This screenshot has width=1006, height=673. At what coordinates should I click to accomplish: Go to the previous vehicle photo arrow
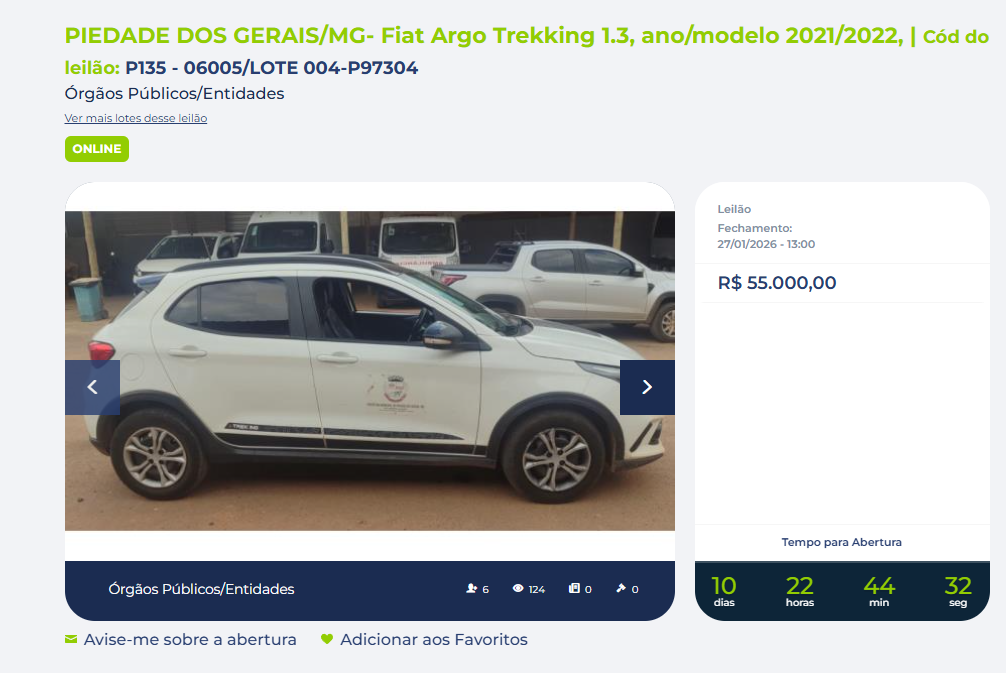[x=92, y=387]
